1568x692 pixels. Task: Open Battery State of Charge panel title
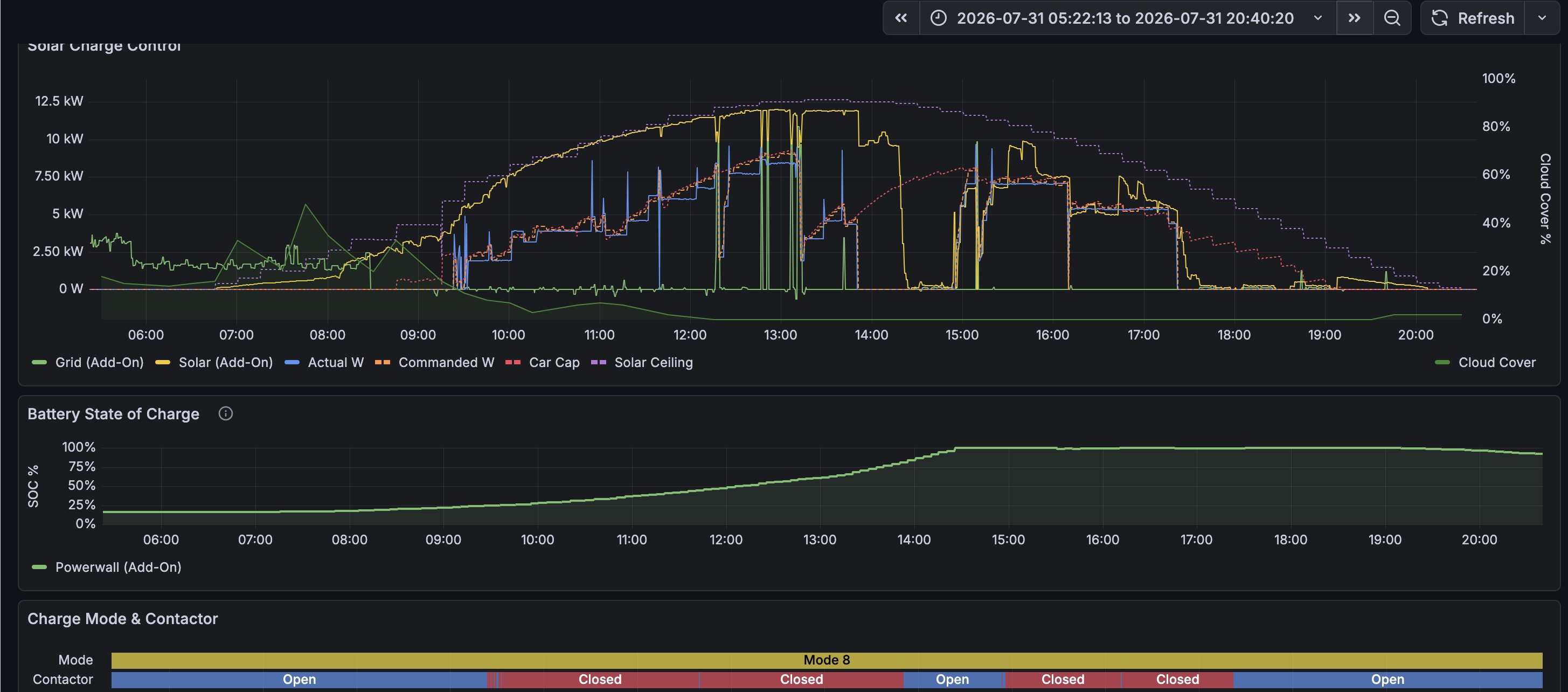click(x=113, y=414)
